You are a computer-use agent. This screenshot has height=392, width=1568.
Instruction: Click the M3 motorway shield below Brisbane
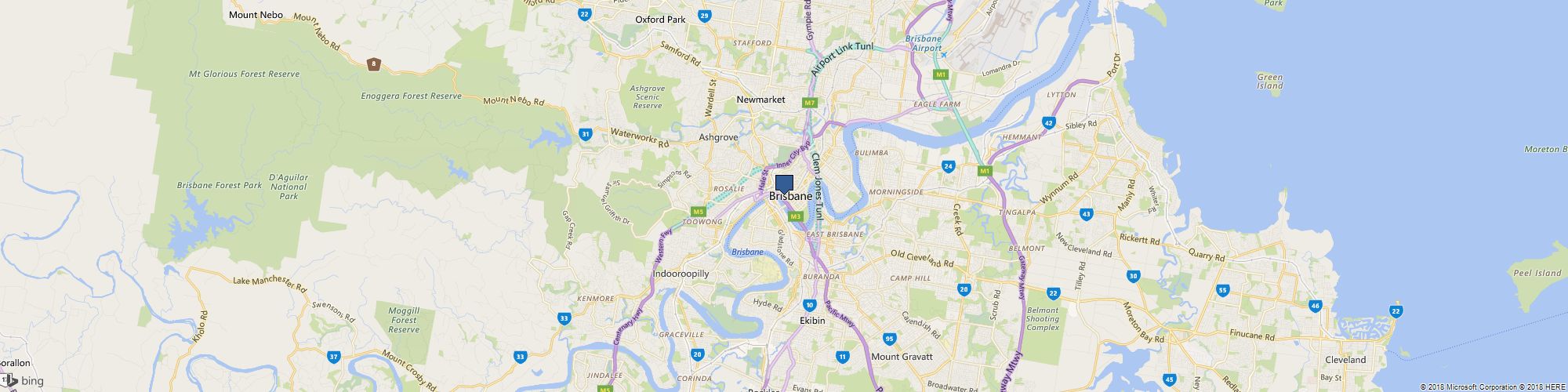click(796, 216)
